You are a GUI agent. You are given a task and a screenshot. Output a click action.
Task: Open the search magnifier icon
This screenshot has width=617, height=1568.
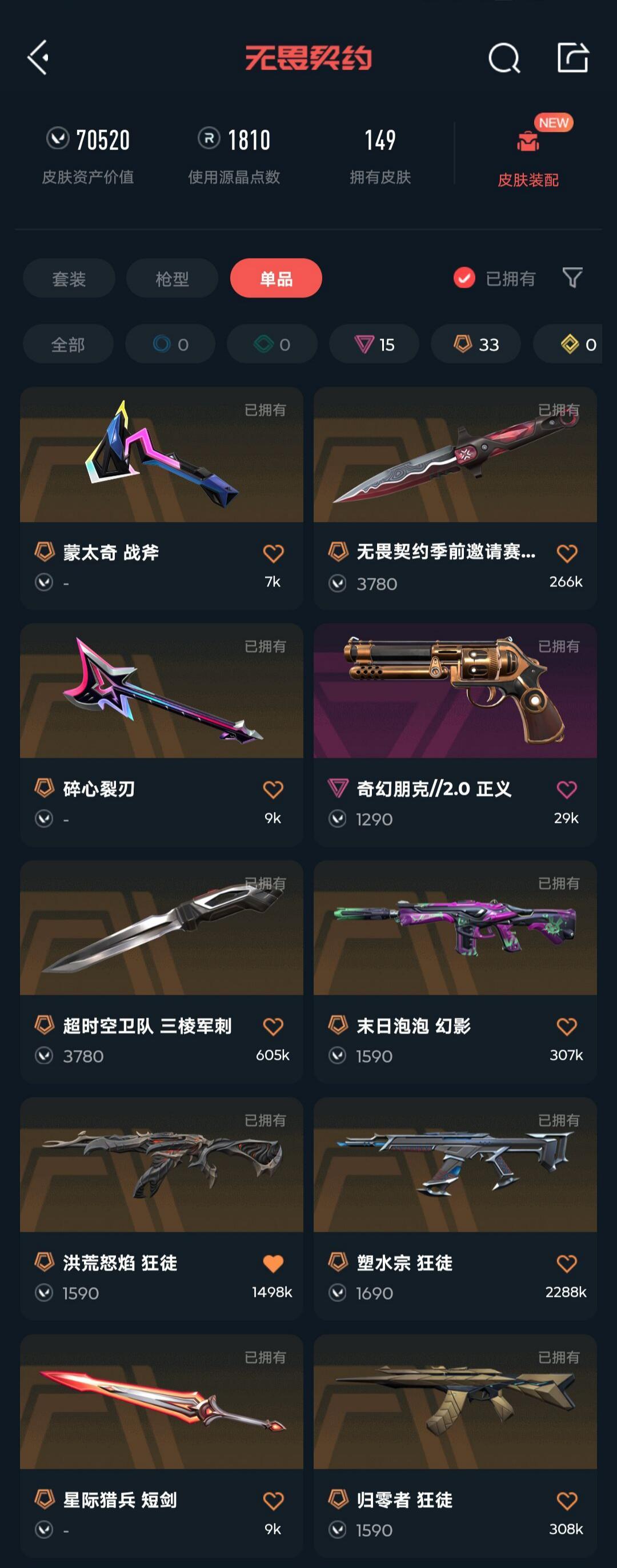point(504,58)
